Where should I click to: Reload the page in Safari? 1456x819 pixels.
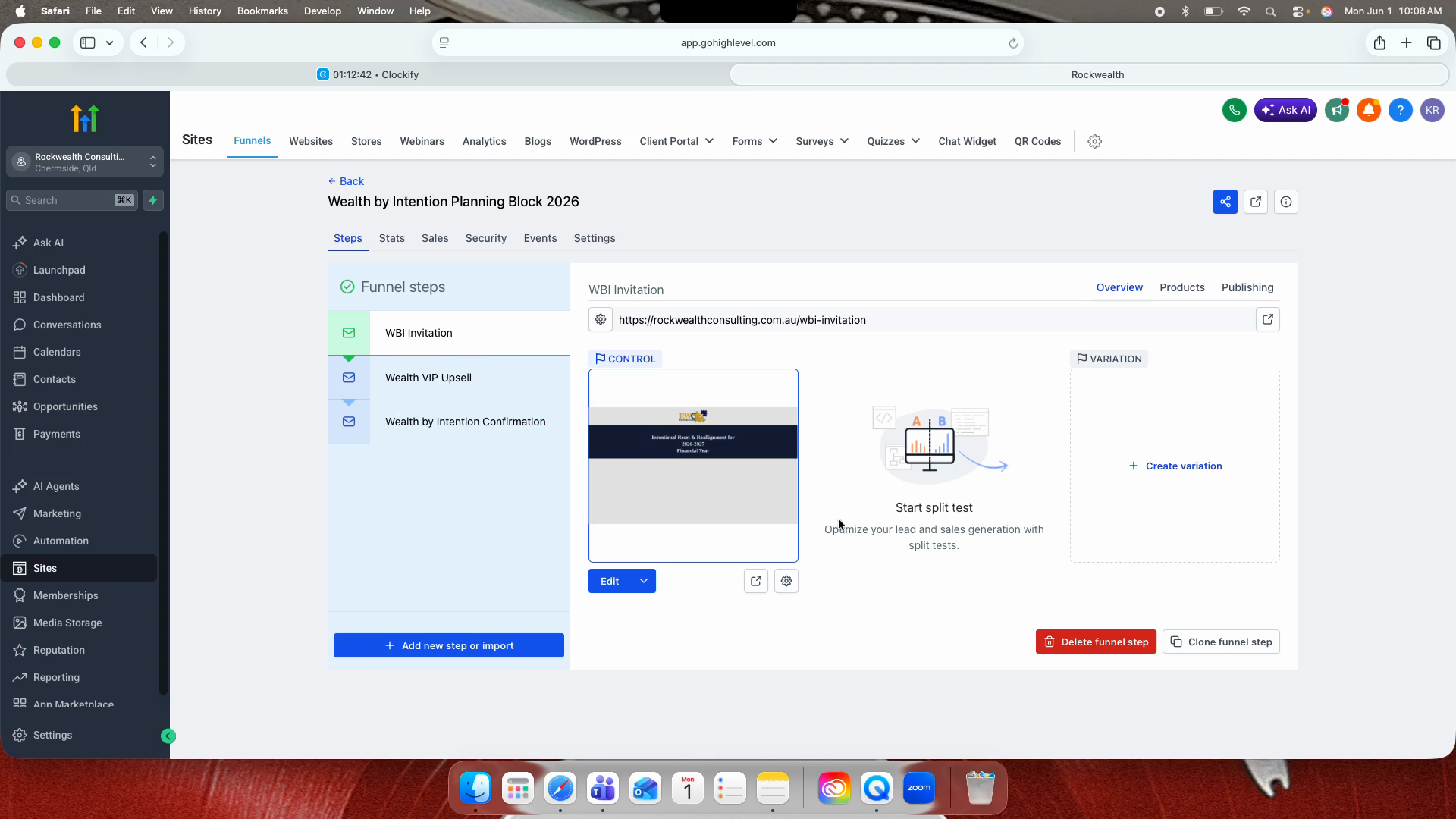pyautogui.click(x=1013, y=43)
